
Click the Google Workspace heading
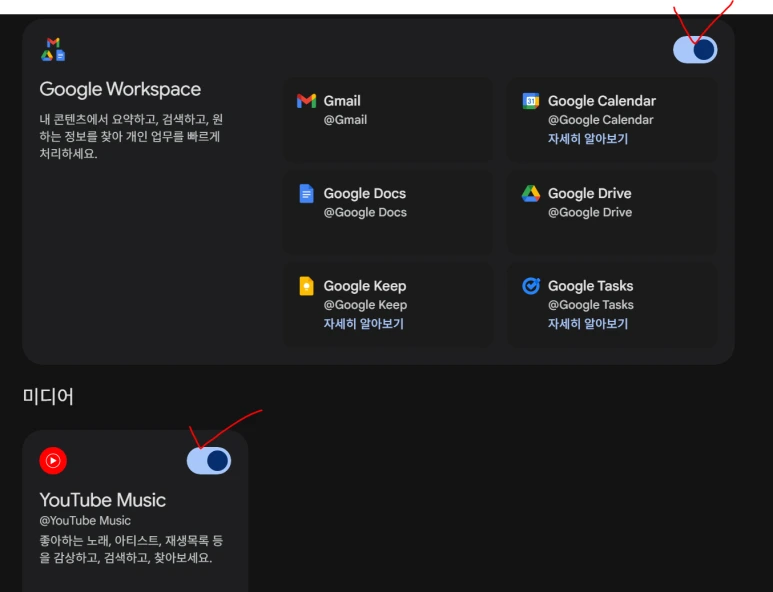pos(120,89)
